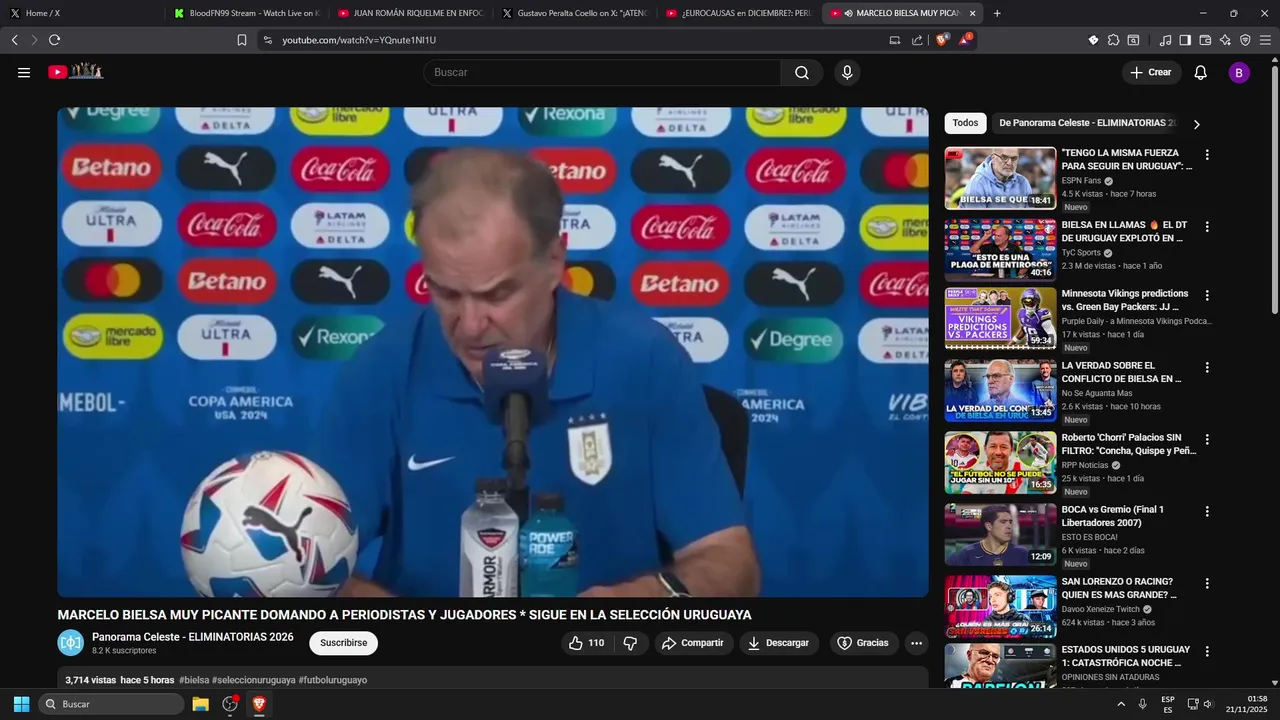Open the Windows Start menu
The image size is (1280, 720).
tap(21, 704)
